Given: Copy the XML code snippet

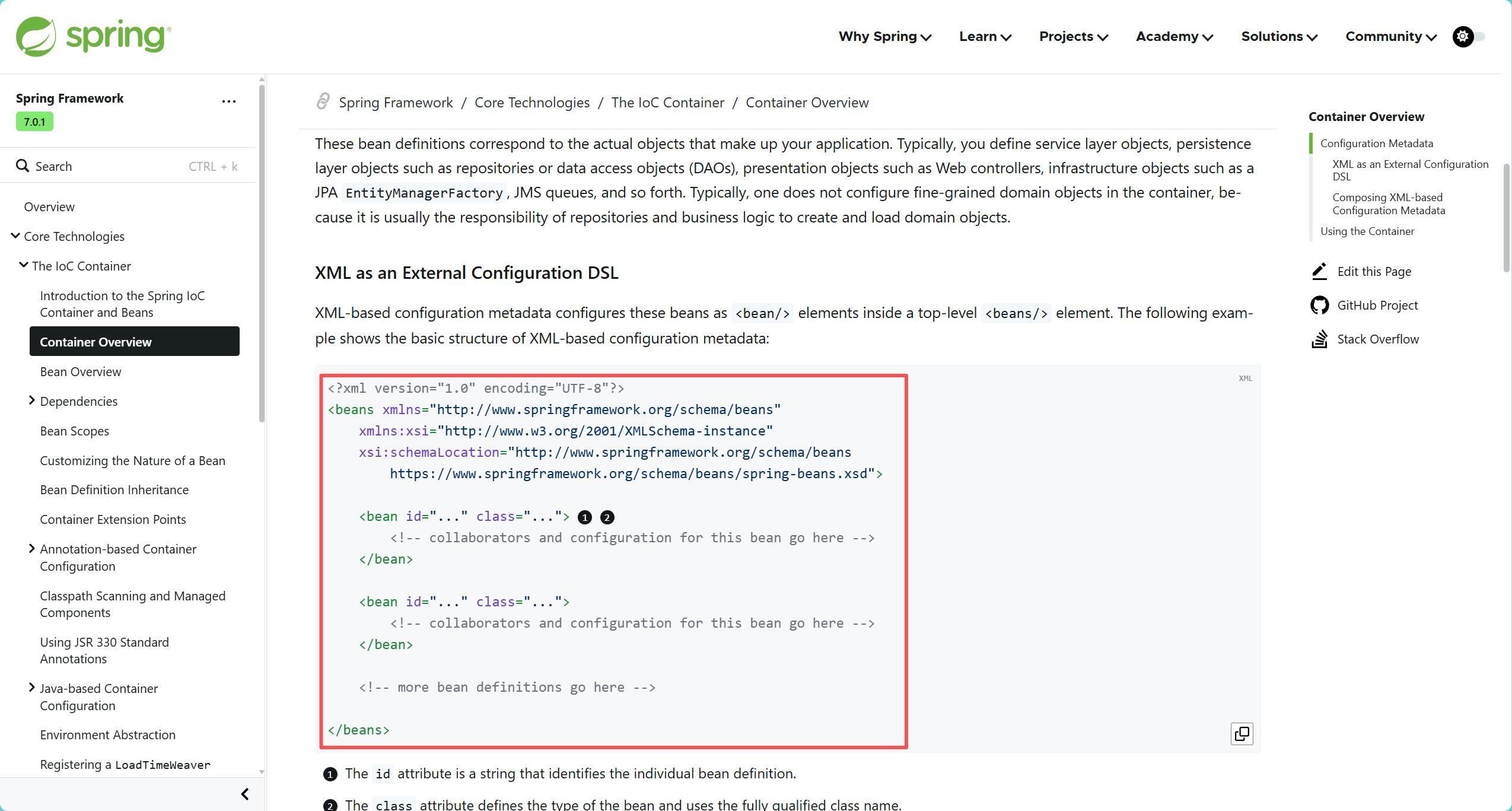Looking at the screenshot, I should (x=1242, y=734).
